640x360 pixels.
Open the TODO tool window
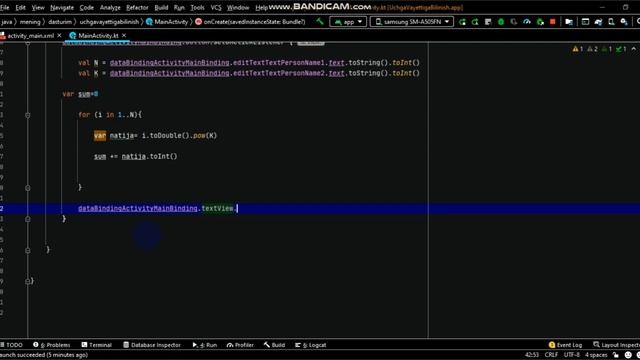(11, 345)
